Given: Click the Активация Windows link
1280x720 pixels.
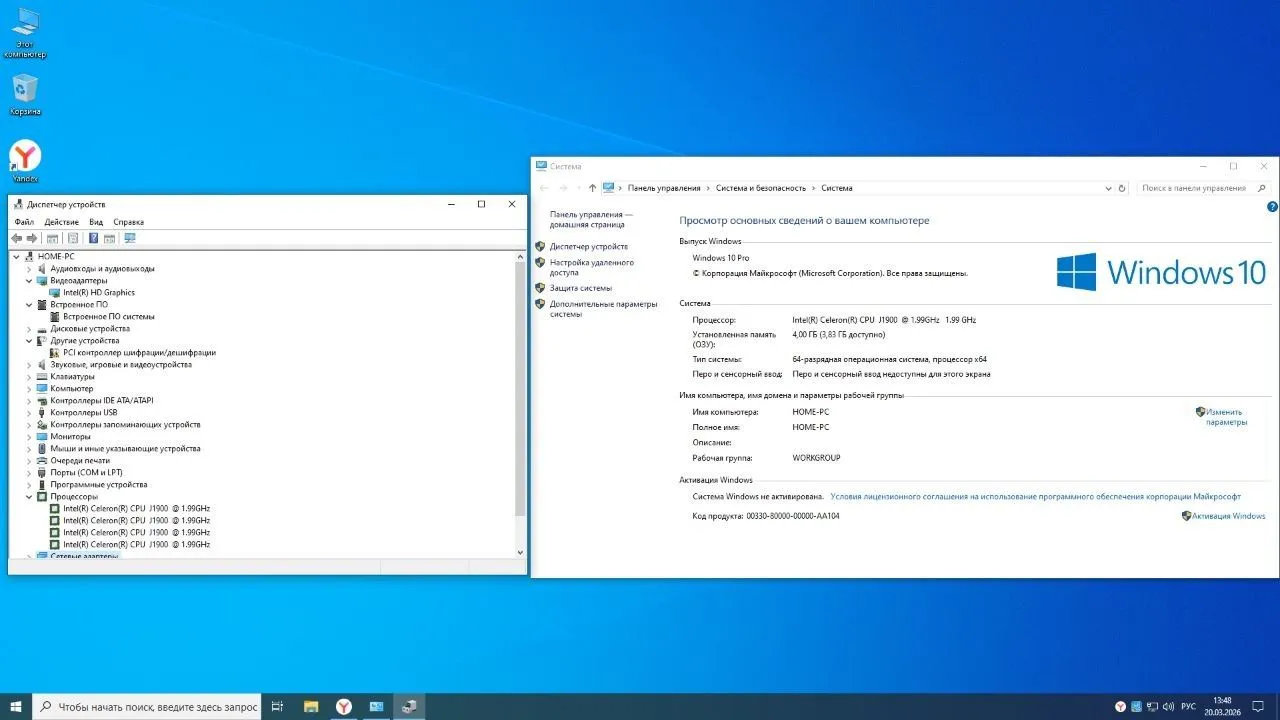Looking at the screenshot, I should tap(1229, 516).
